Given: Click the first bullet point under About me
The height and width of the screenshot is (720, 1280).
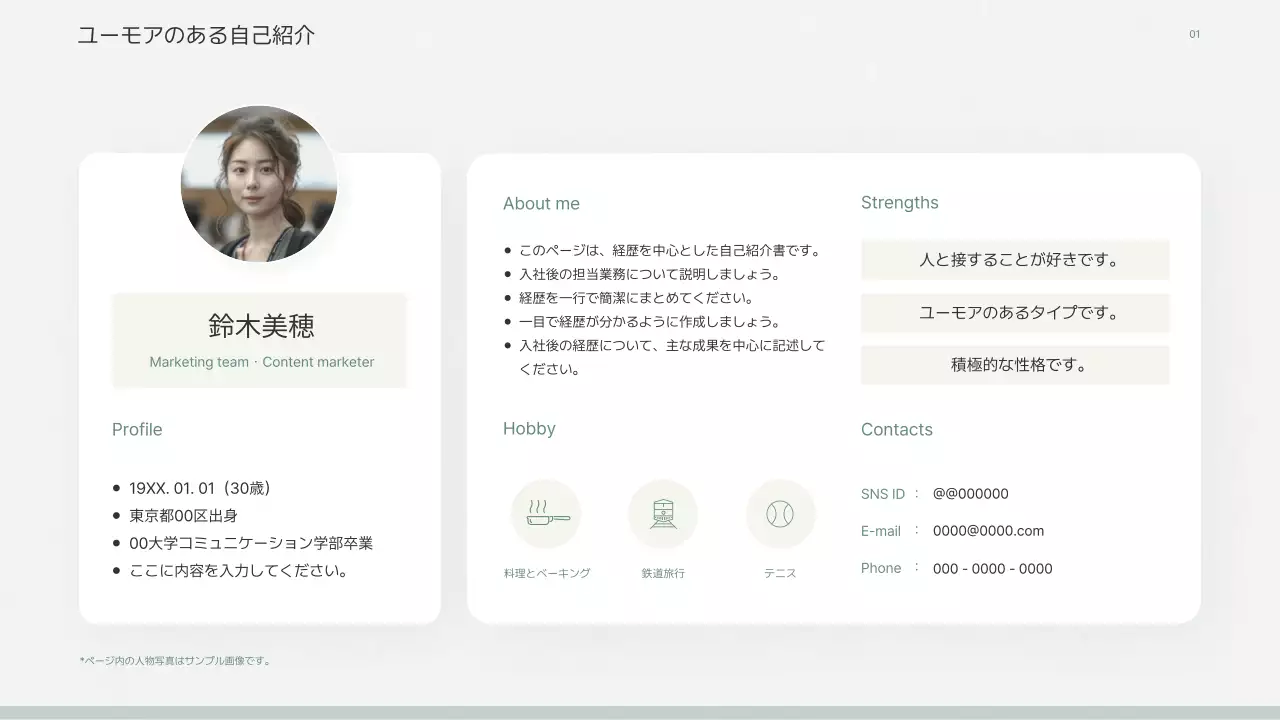Looking at the screenshot, I should click(x=509, y=250).
